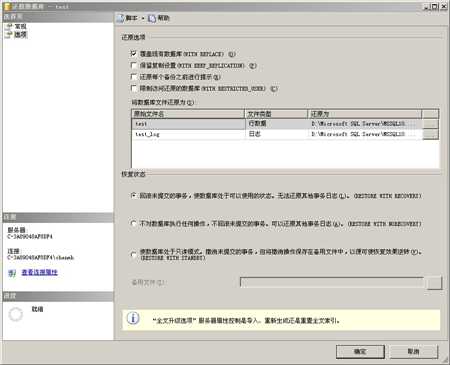Image resolution: width=450 pixels, height=365 pixels.
Task: Select the "test_log" file name cell
Action: coord(188,134)
